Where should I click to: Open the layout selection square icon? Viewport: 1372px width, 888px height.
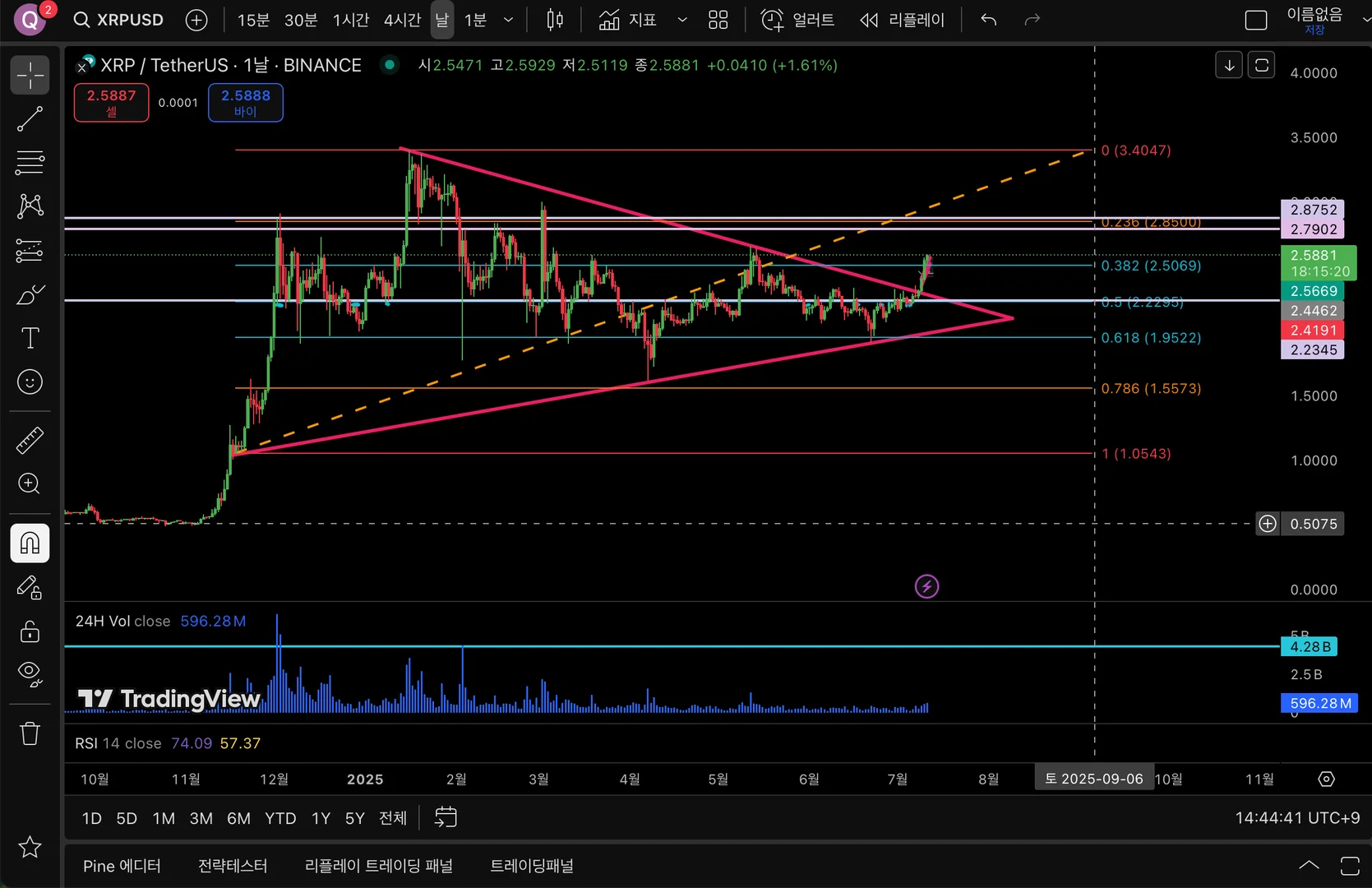1256,20
